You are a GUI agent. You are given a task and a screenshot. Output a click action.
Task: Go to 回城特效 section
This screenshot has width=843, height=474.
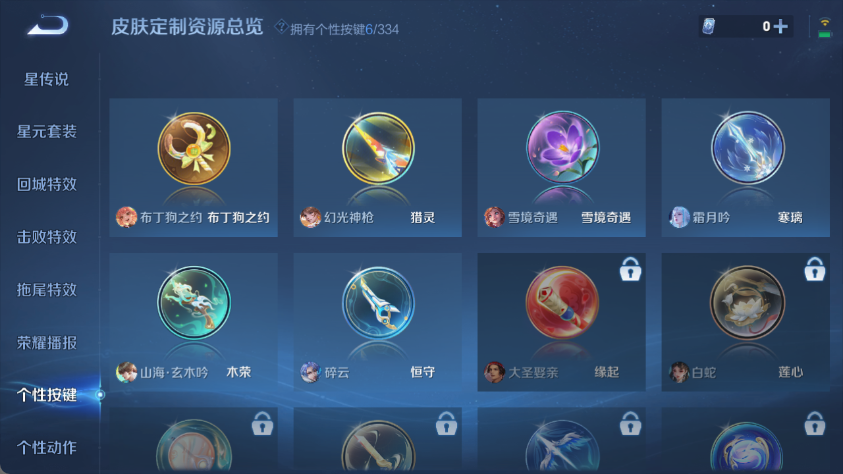(x=47, y=184)
